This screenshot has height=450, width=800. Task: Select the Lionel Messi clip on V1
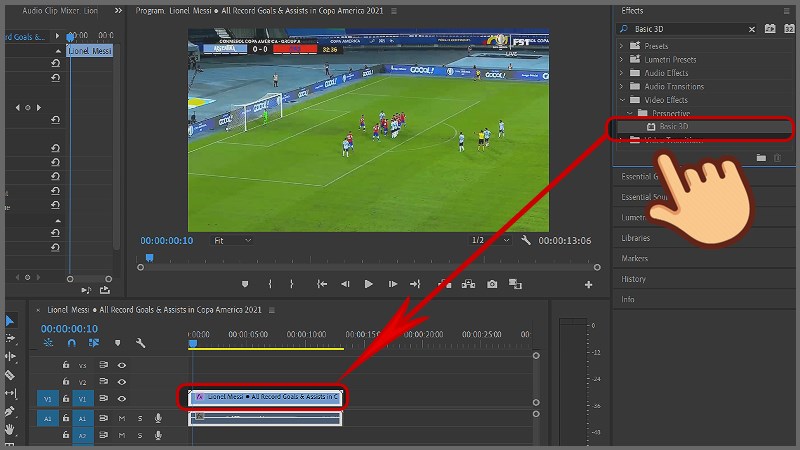point(265,397)
